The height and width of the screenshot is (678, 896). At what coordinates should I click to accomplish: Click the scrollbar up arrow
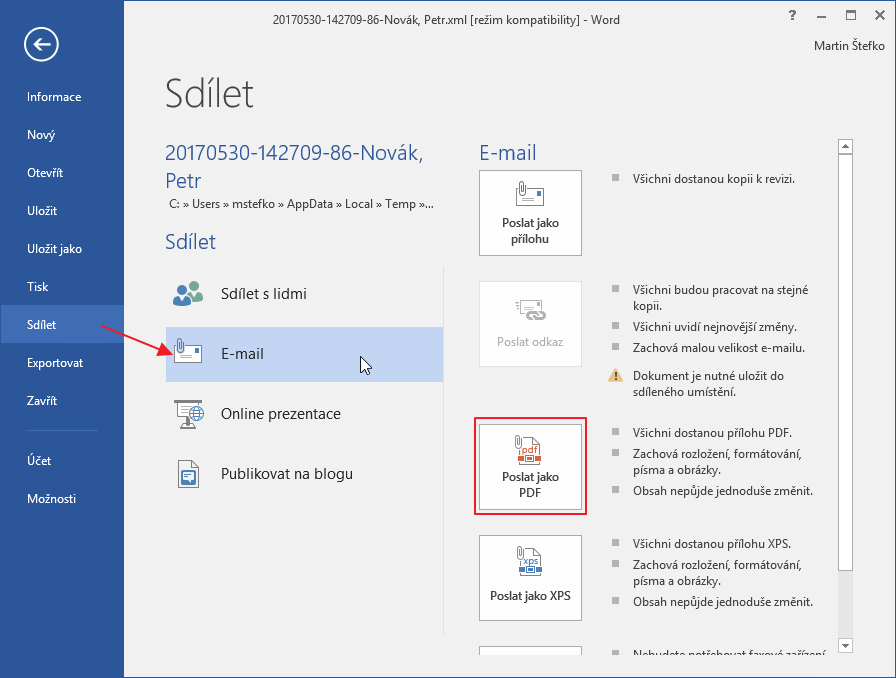(x=845, y=147)
